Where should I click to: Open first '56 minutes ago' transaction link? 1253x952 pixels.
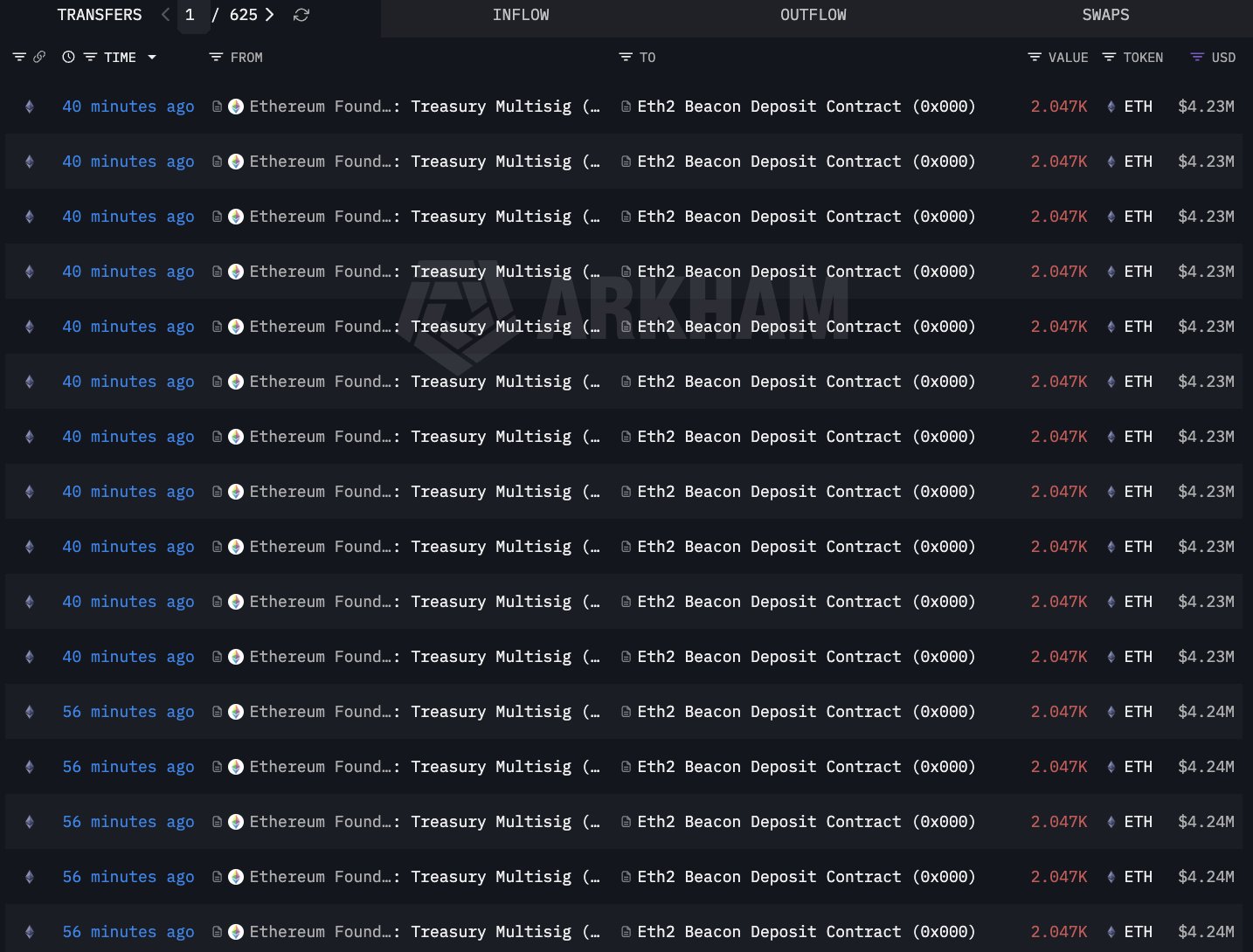tap(128, 712)
